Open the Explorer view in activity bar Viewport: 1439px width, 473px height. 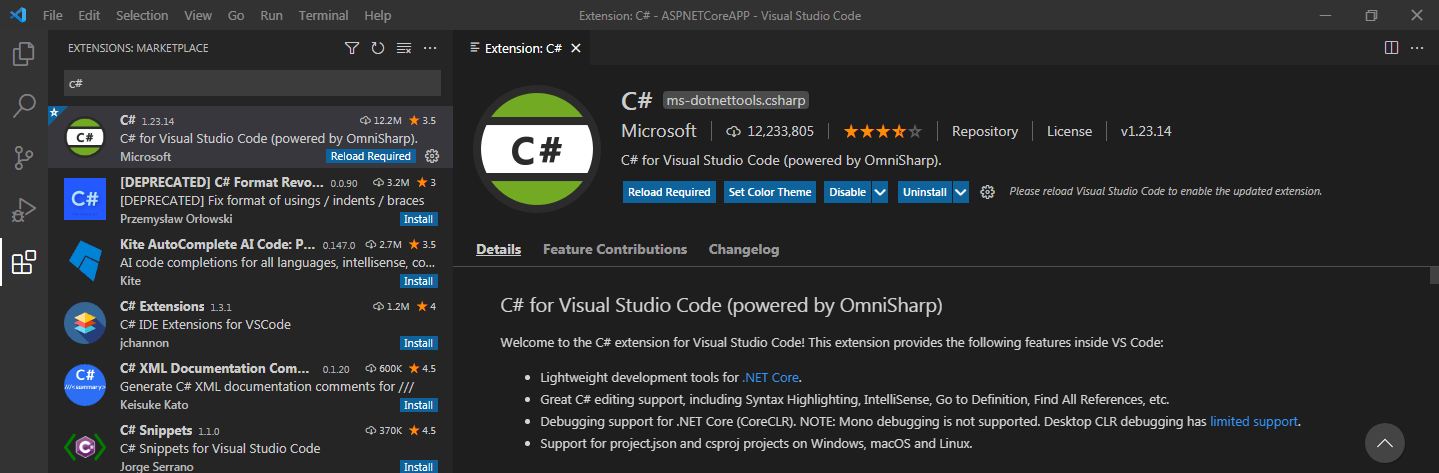click(24, 54)
